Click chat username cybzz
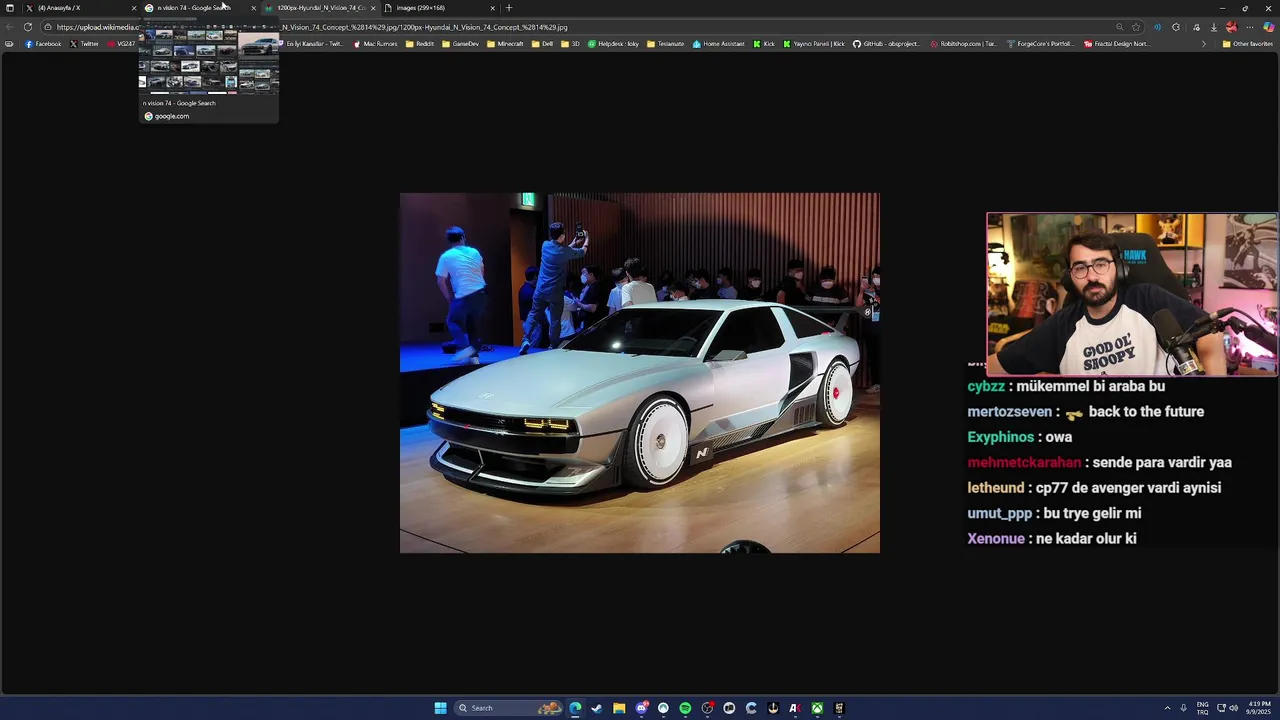The height and width of the screenshot is (720, 1280). pyautogui.click(x=985, y=386)
